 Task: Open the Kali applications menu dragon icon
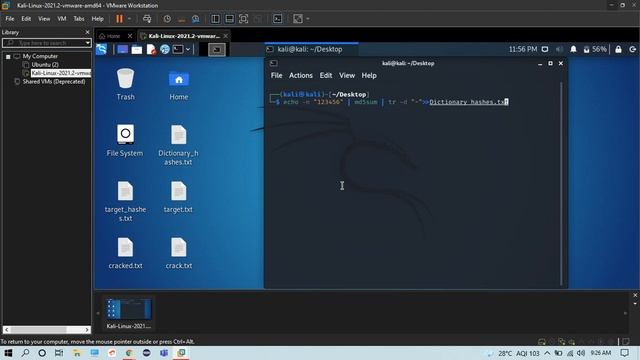click(101, 49)
